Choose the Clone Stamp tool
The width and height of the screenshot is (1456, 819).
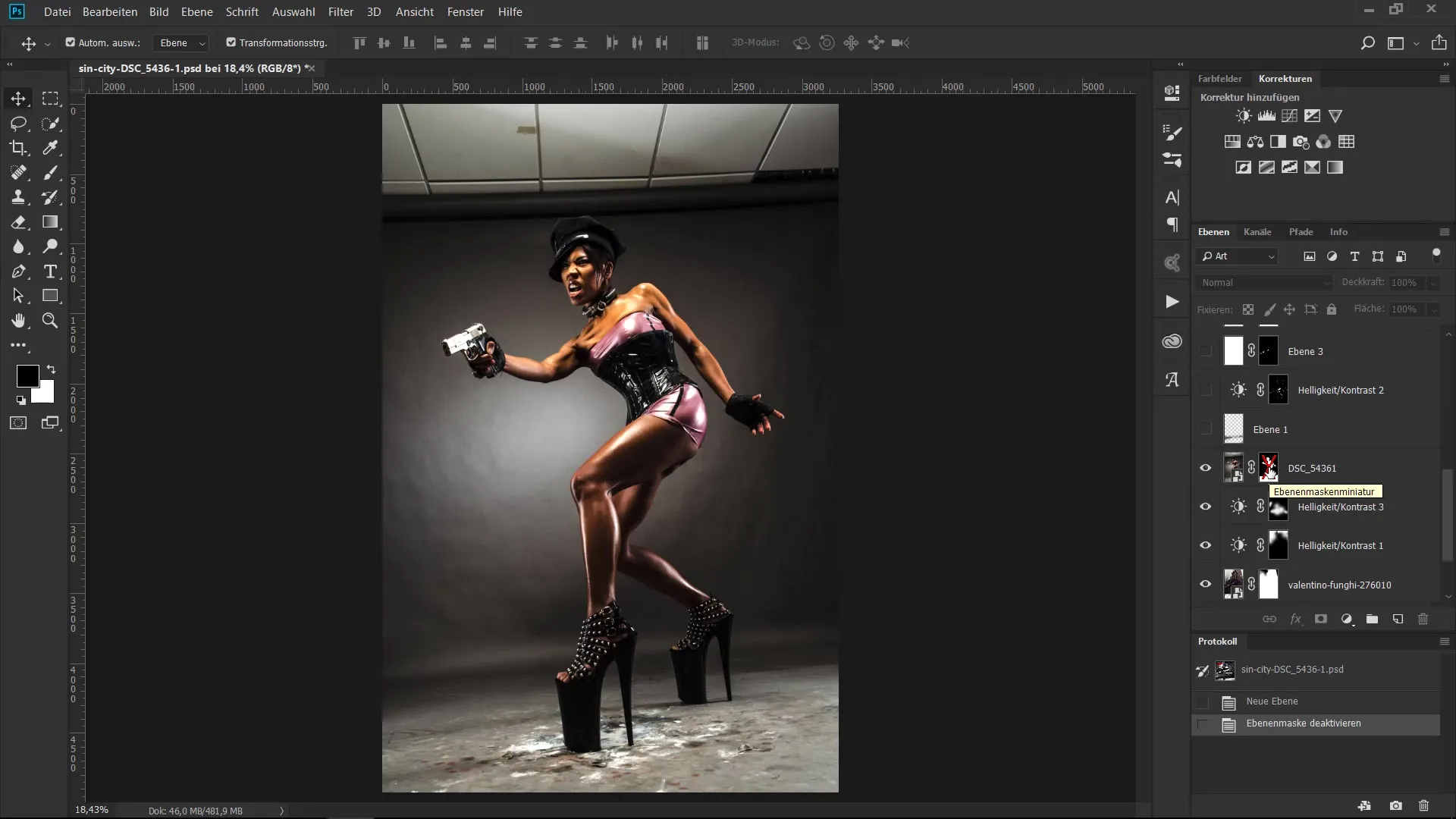click(18, 197)
